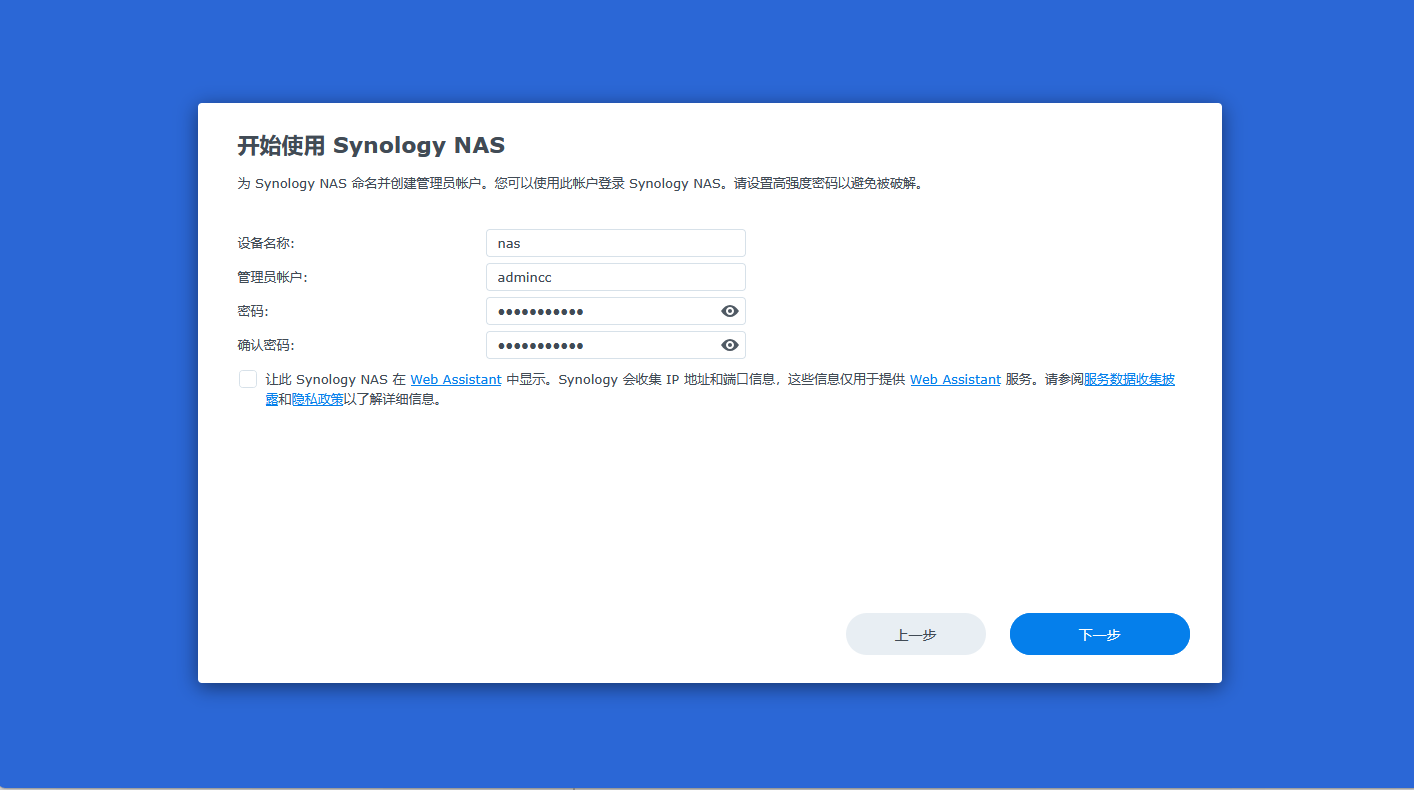Show password with 密码 field eye icon

pyautogui.click(x=730, y=311)
